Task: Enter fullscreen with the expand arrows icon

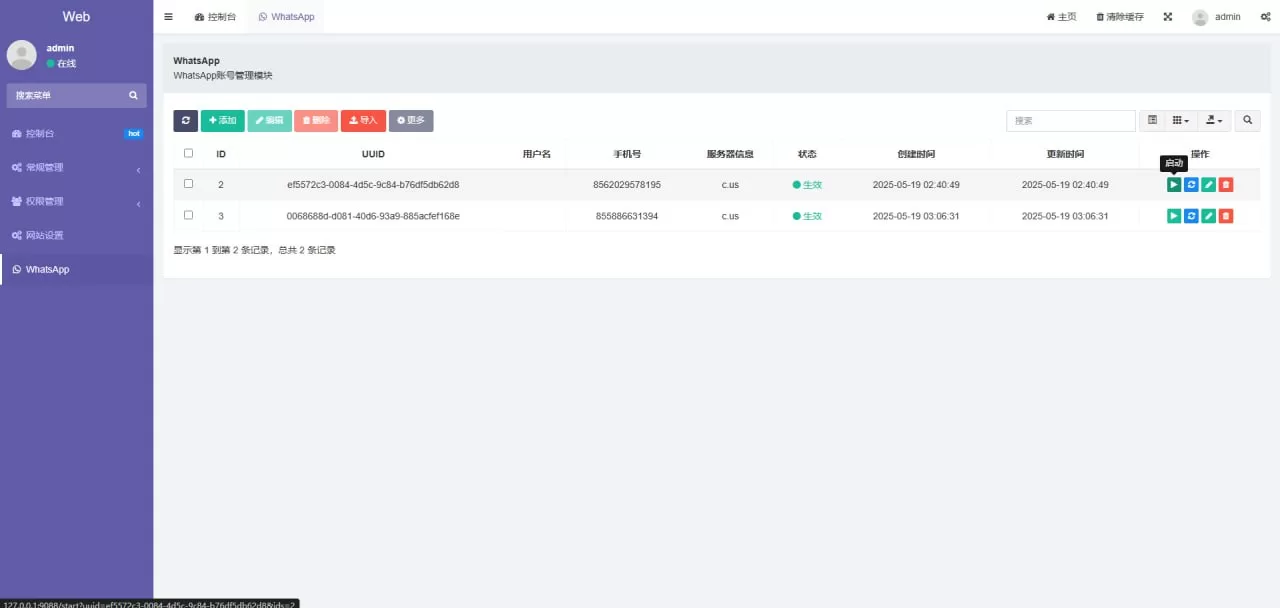Action: [x=1167, y=17]
